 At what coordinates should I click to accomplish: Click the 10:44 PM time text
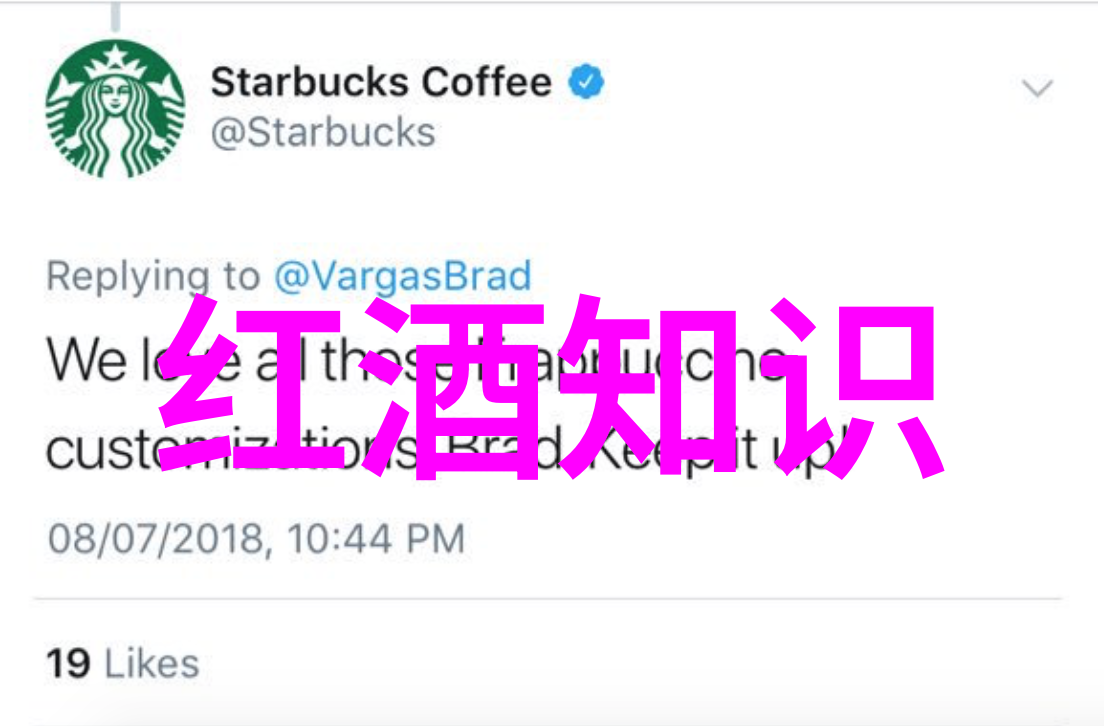(x=376, y=539)
